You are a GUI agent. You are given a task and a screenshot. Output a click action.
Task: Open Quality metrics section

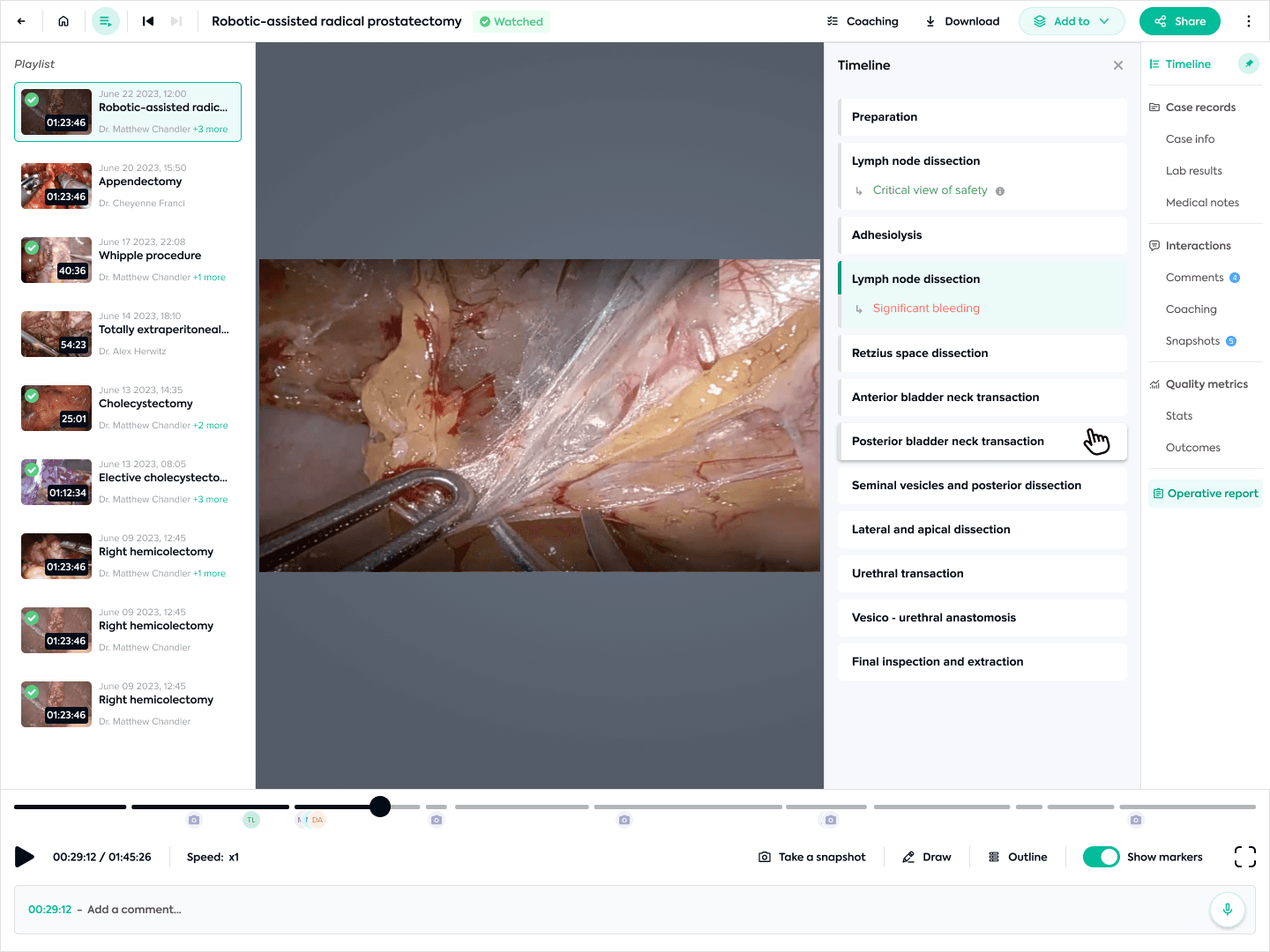1199,384
